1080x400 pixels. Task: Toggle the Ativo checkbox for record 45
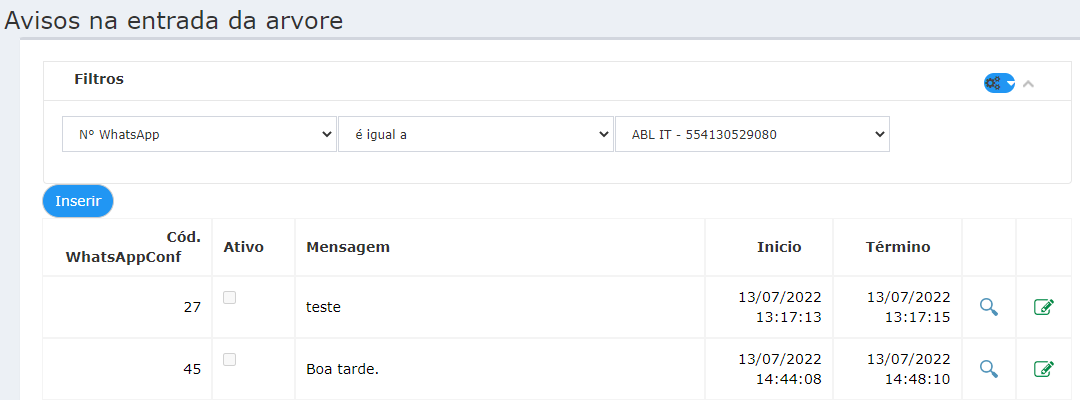tap(230, 359)
